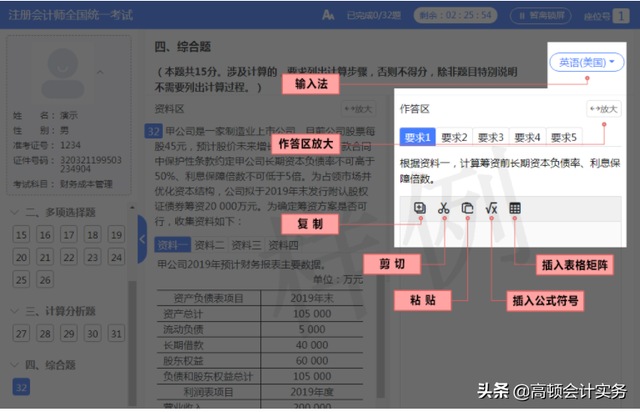This screenshot has height=412, width=640.
Task: Go to question 16
Action: (45, 235)
